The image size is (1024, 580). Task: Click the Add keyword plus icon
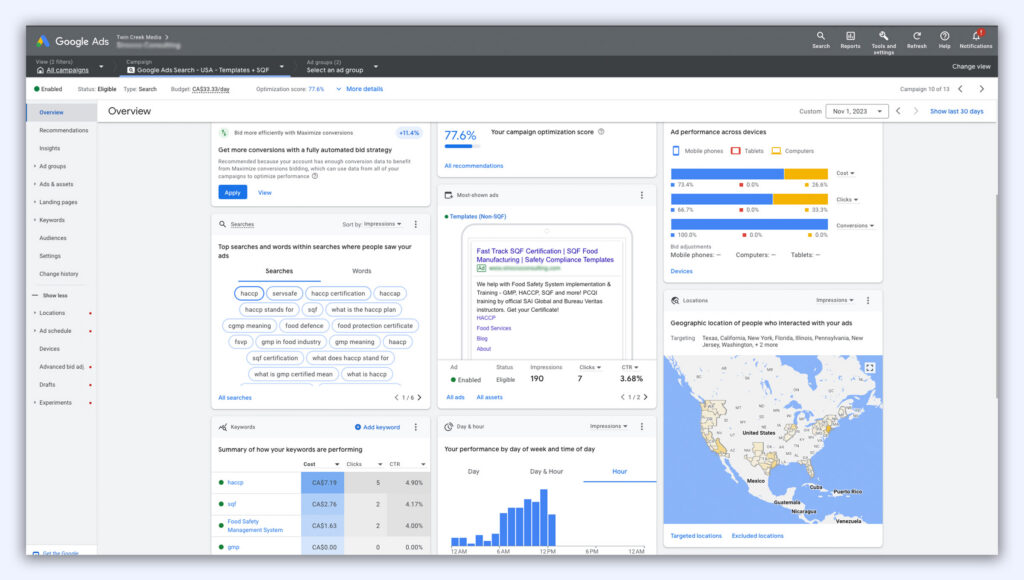358,427
